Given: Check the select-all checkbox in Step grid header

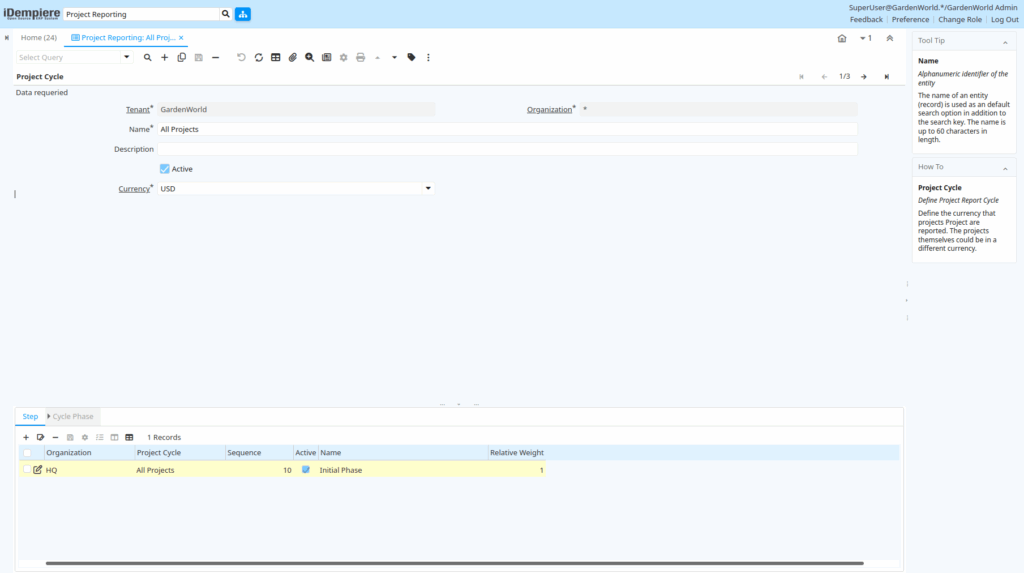Looking at the screenshot, I should pos(27,453).
